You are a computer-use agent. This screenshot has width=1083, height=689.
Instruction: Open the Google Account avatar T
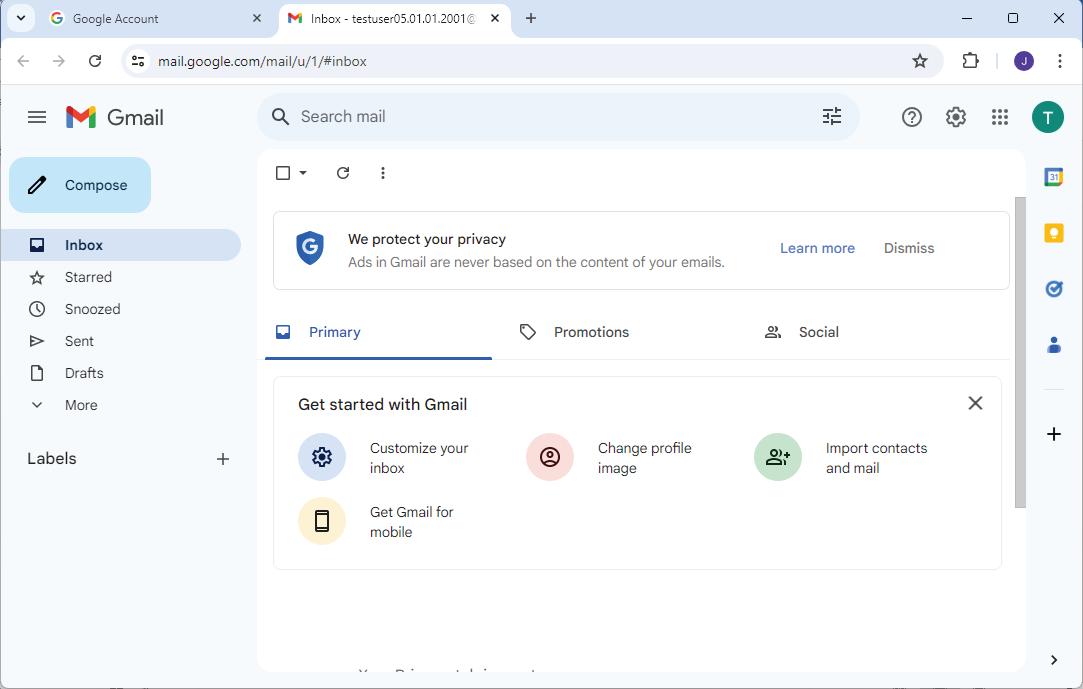[1048, 117]
